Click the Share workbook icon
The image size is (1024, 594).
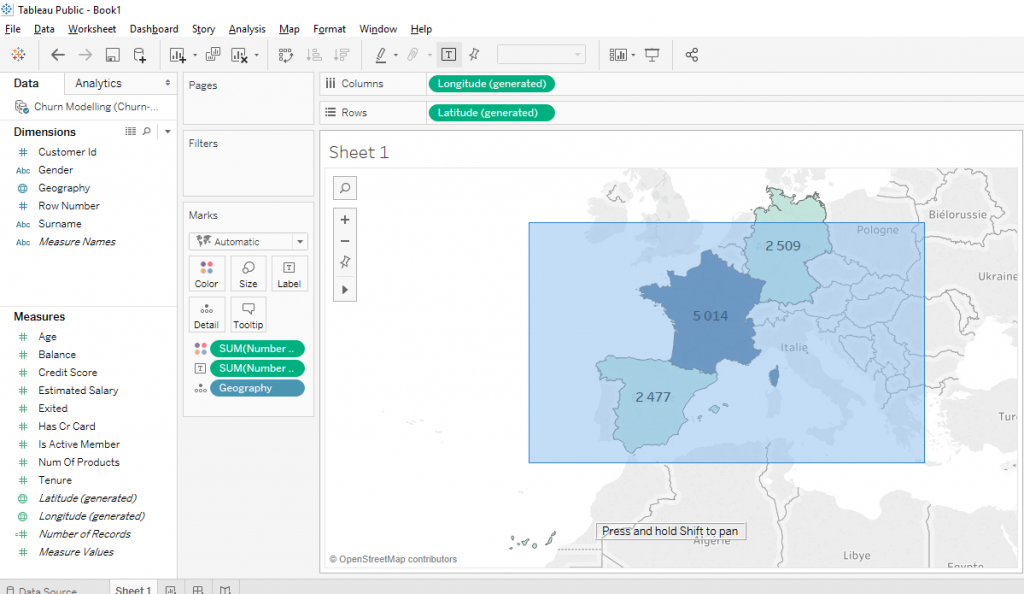coord(692,55)
